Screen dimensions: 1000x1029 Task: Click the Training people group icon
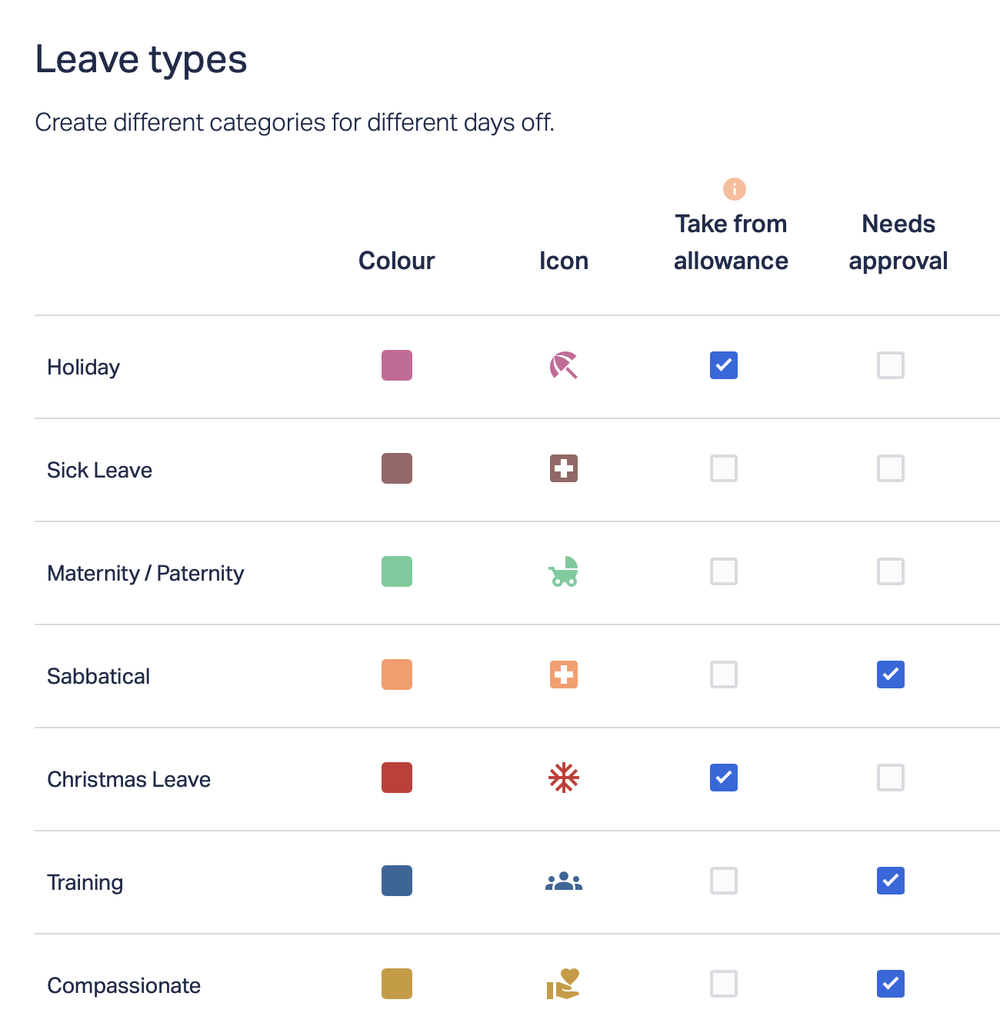point(564,881)
